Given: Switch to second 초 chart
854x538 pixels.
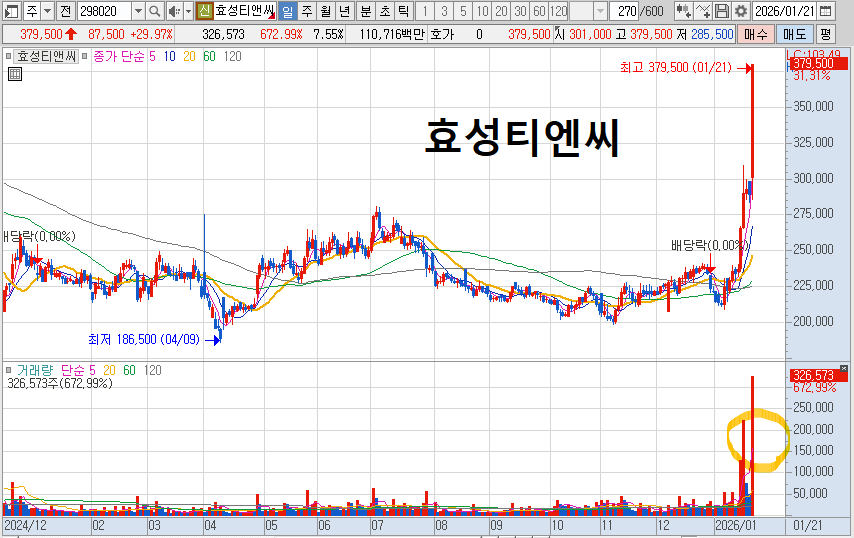Looking at the screenshot, I should 385,11.
